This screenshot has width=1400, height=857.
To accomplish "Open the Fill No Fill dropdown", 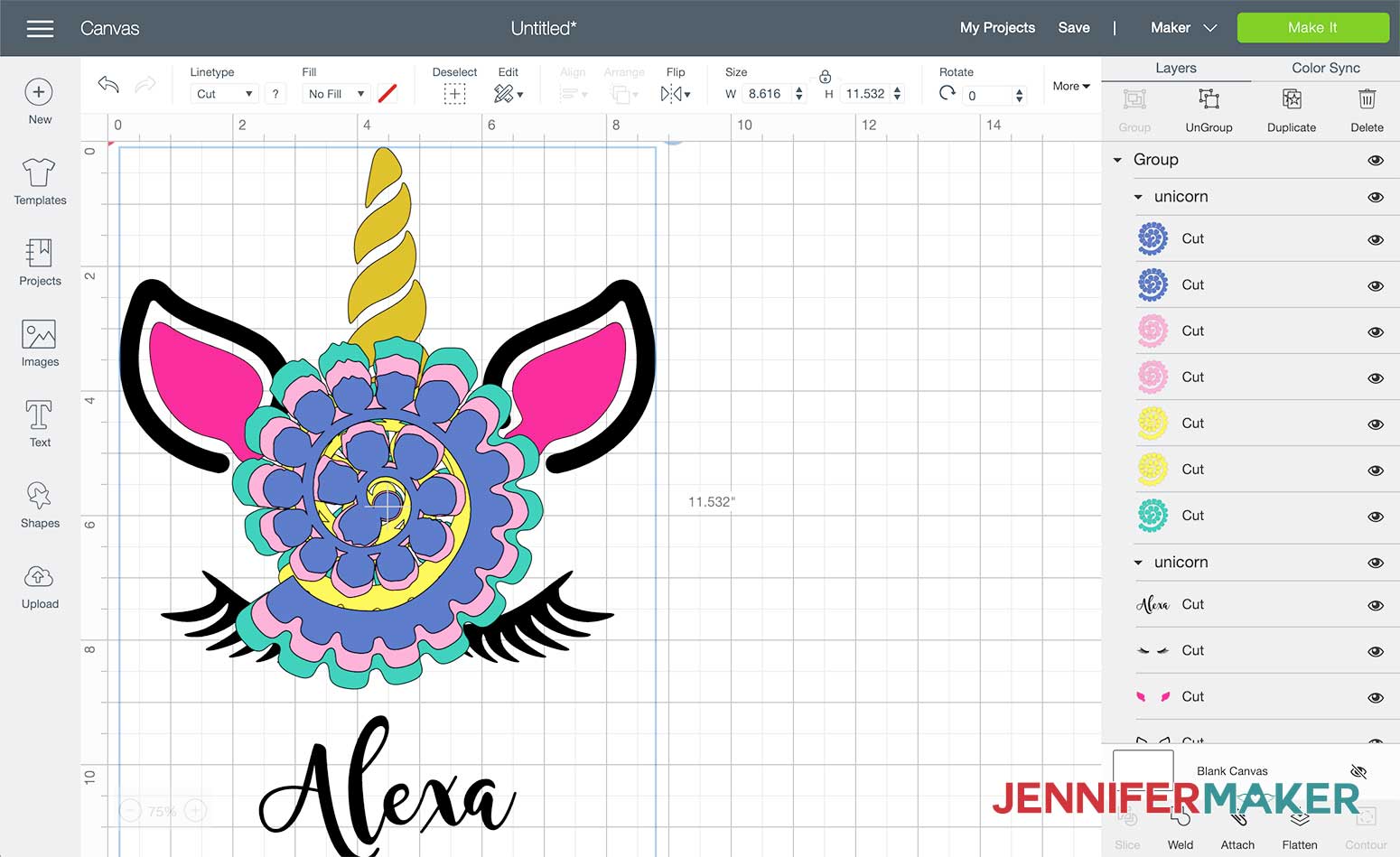I will coord(336,94).
